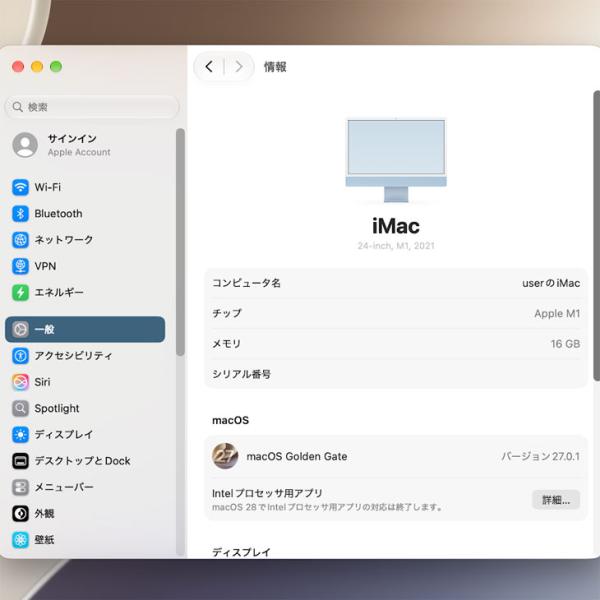Image resolution: width=600 pixels, height=600 pixels.
Task: Click the main pane vertical scrollbar
Action: 597,235
